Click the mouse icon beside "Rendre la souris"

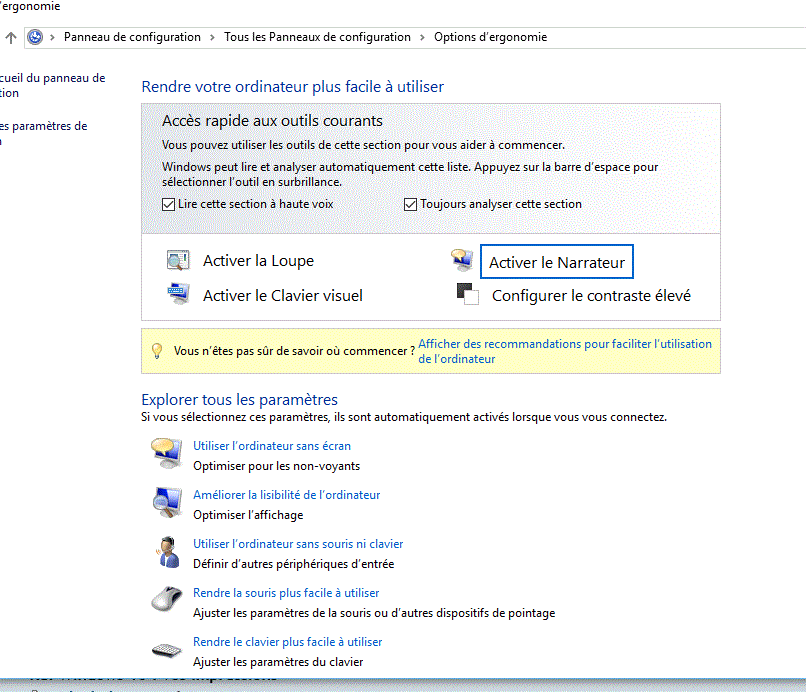[x=167, y=599]
